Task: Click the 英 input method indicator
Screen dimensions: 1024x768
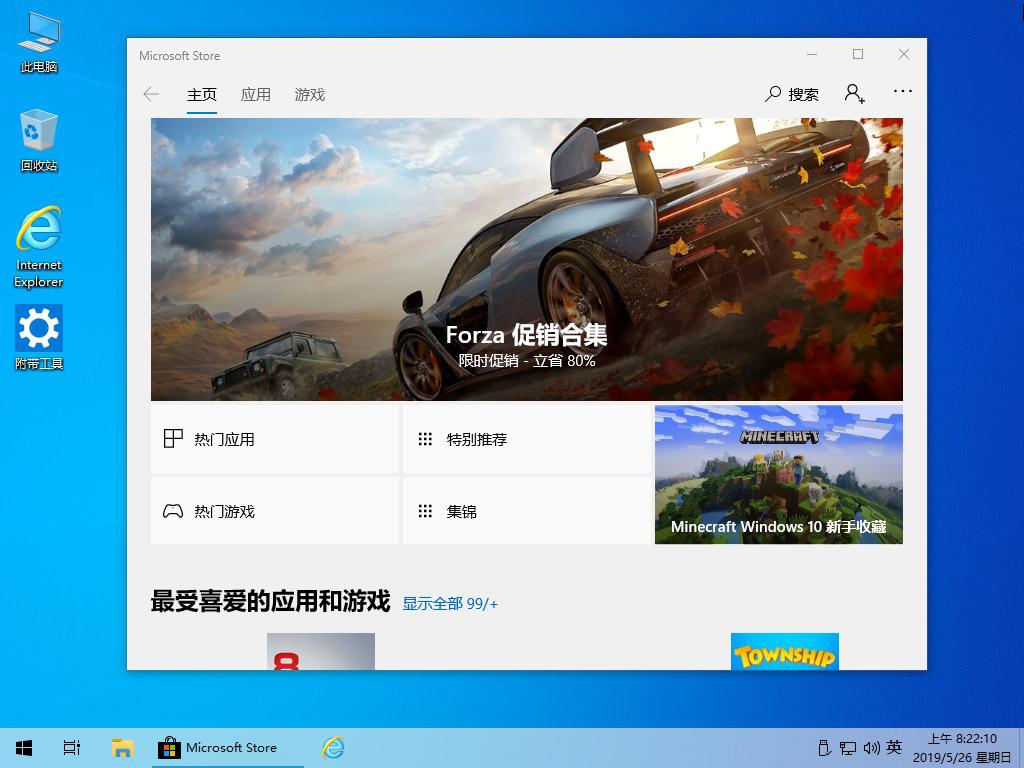Action: click(x=894, y=747)
